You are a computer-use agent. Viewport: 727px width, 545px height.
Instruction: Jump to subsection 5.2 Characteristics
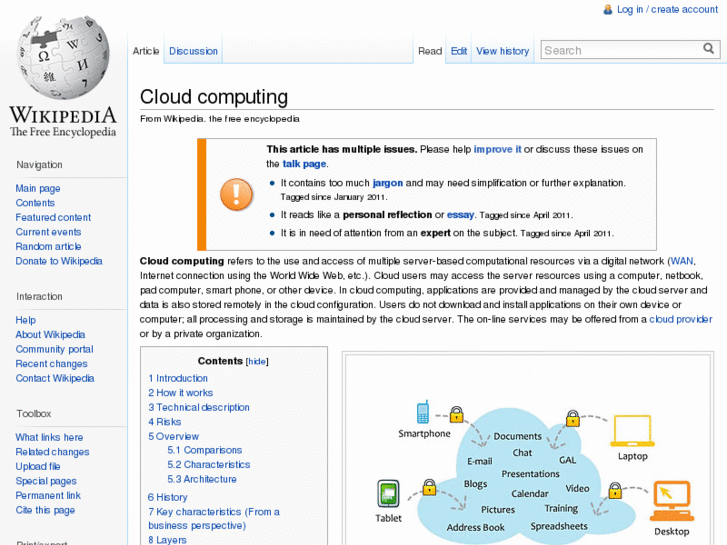208,464
